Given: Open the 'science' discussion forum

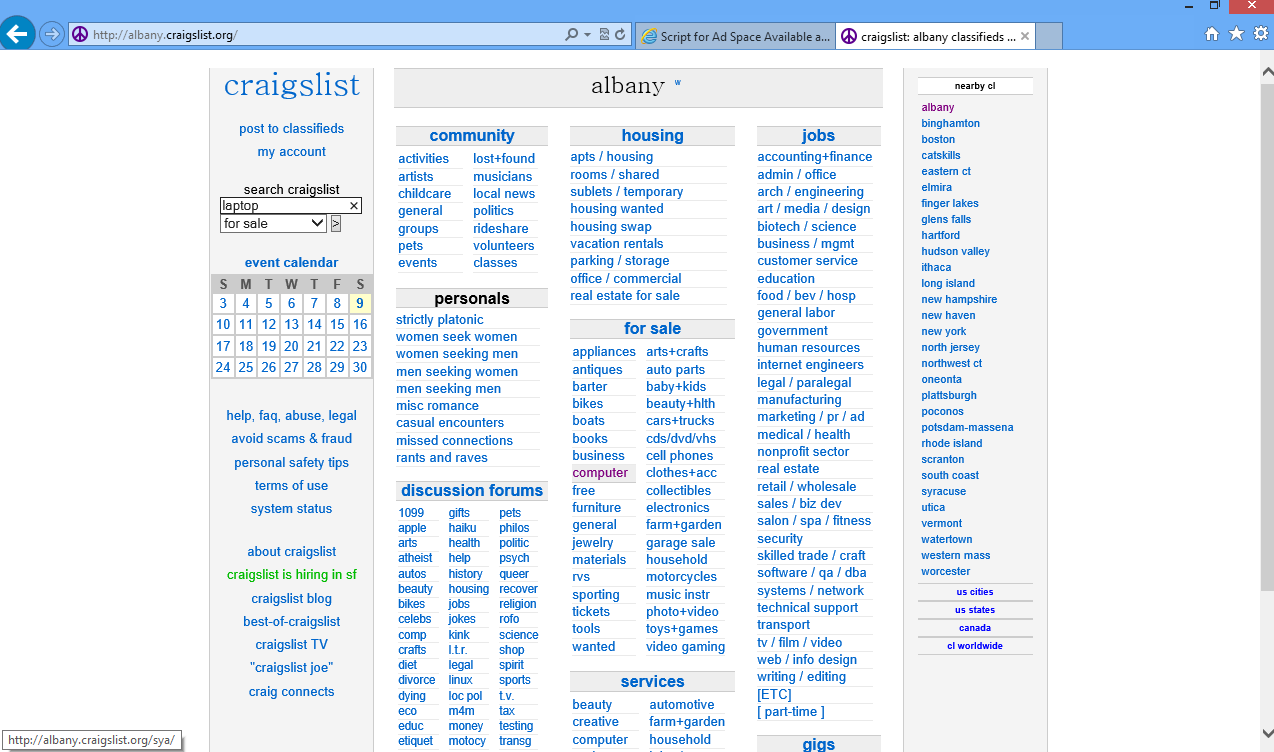Looking at the screenshot, I should point(518,635).
